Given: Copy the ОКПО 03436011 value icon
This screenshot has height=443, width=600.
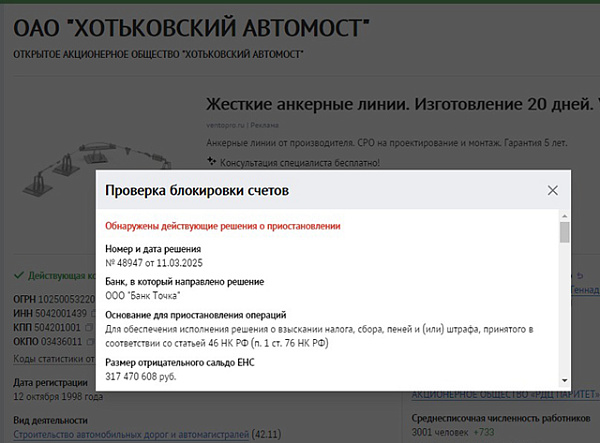Looking at the screenshot, I should pyautogui.click(x=90, y=341).
